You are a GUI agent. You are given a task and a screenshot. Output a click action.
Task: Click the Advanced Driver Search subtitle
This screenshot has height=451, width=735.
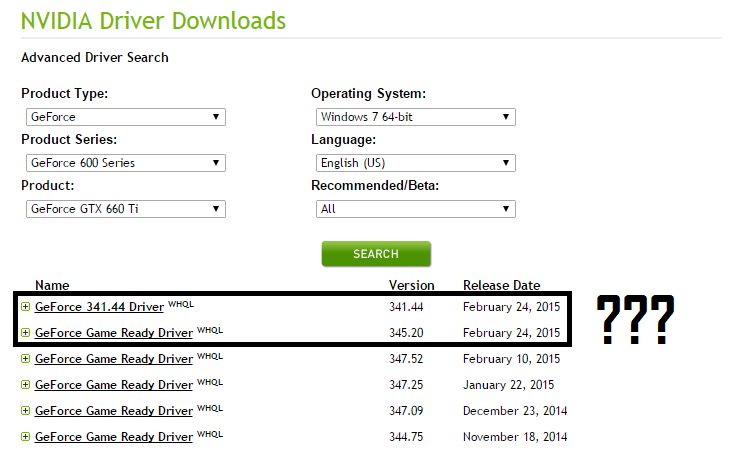[x=95, y=57]
